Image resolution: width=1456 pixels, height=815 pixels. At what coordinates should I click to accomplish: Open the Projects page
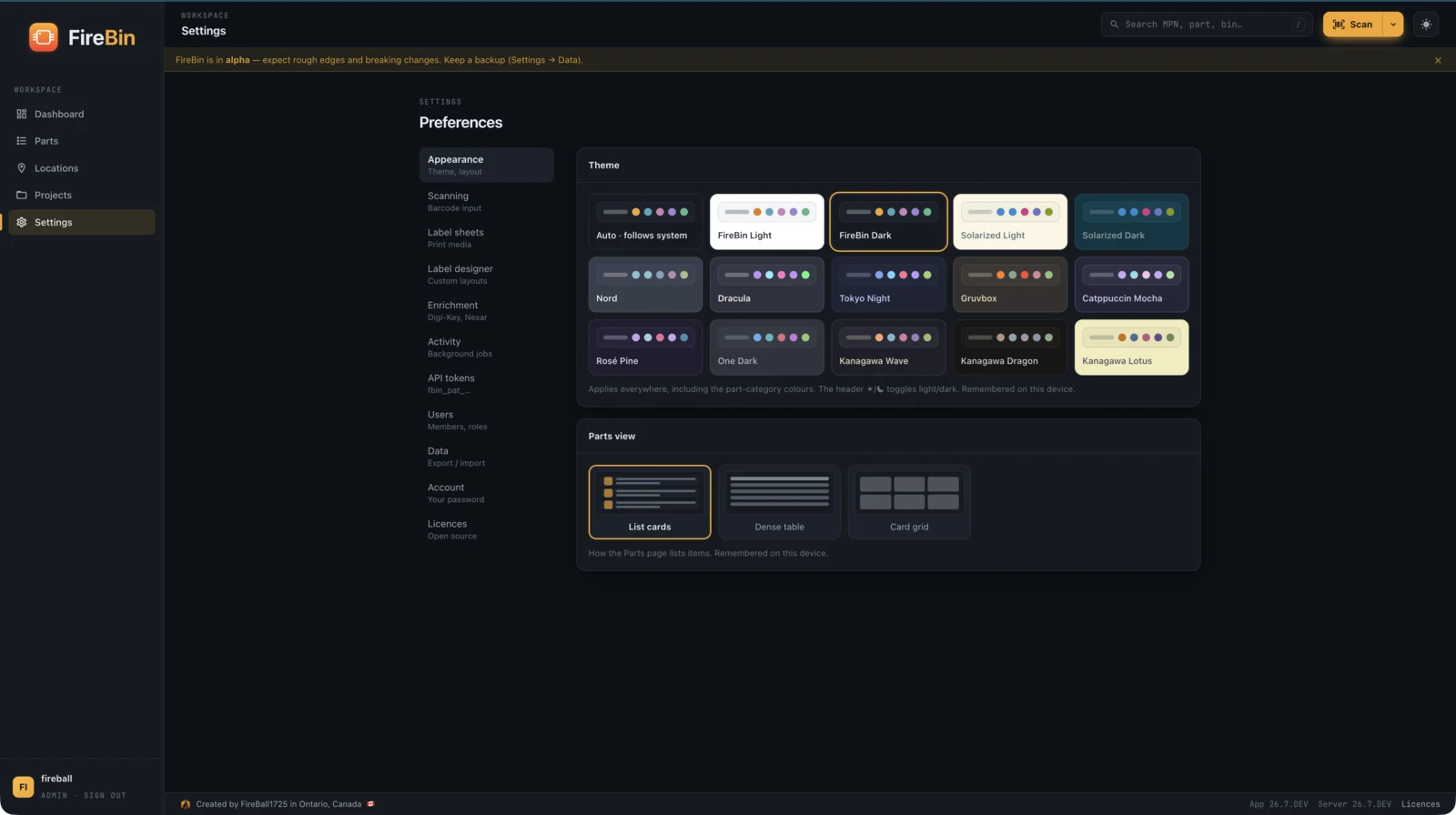click(x=82, y=195)
